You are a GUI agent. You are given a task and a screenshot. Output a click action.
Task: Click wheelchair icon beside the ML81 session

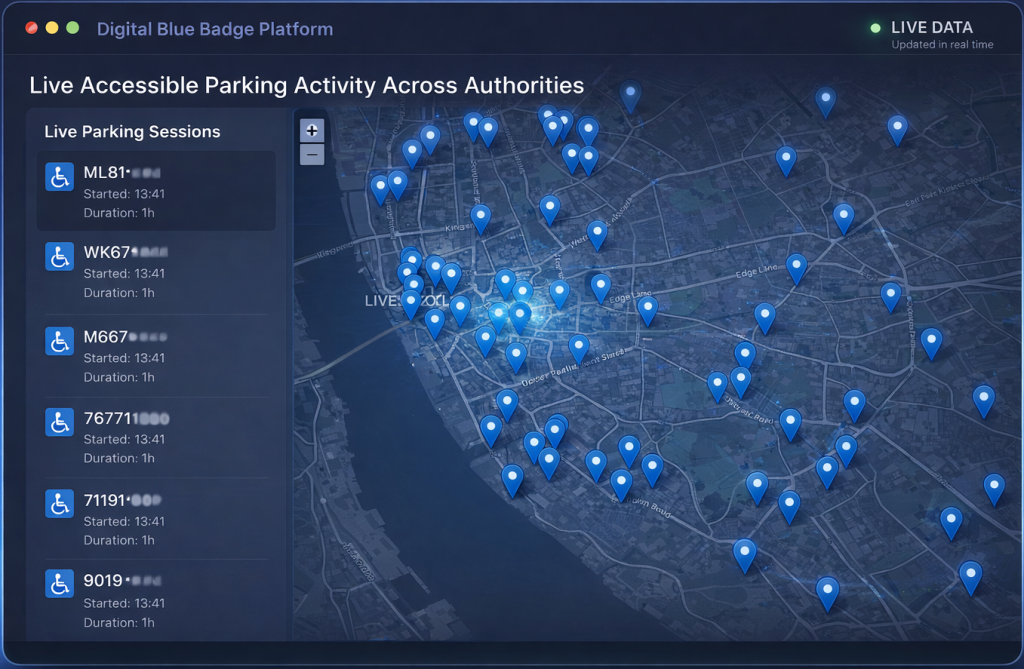[60, 177]
